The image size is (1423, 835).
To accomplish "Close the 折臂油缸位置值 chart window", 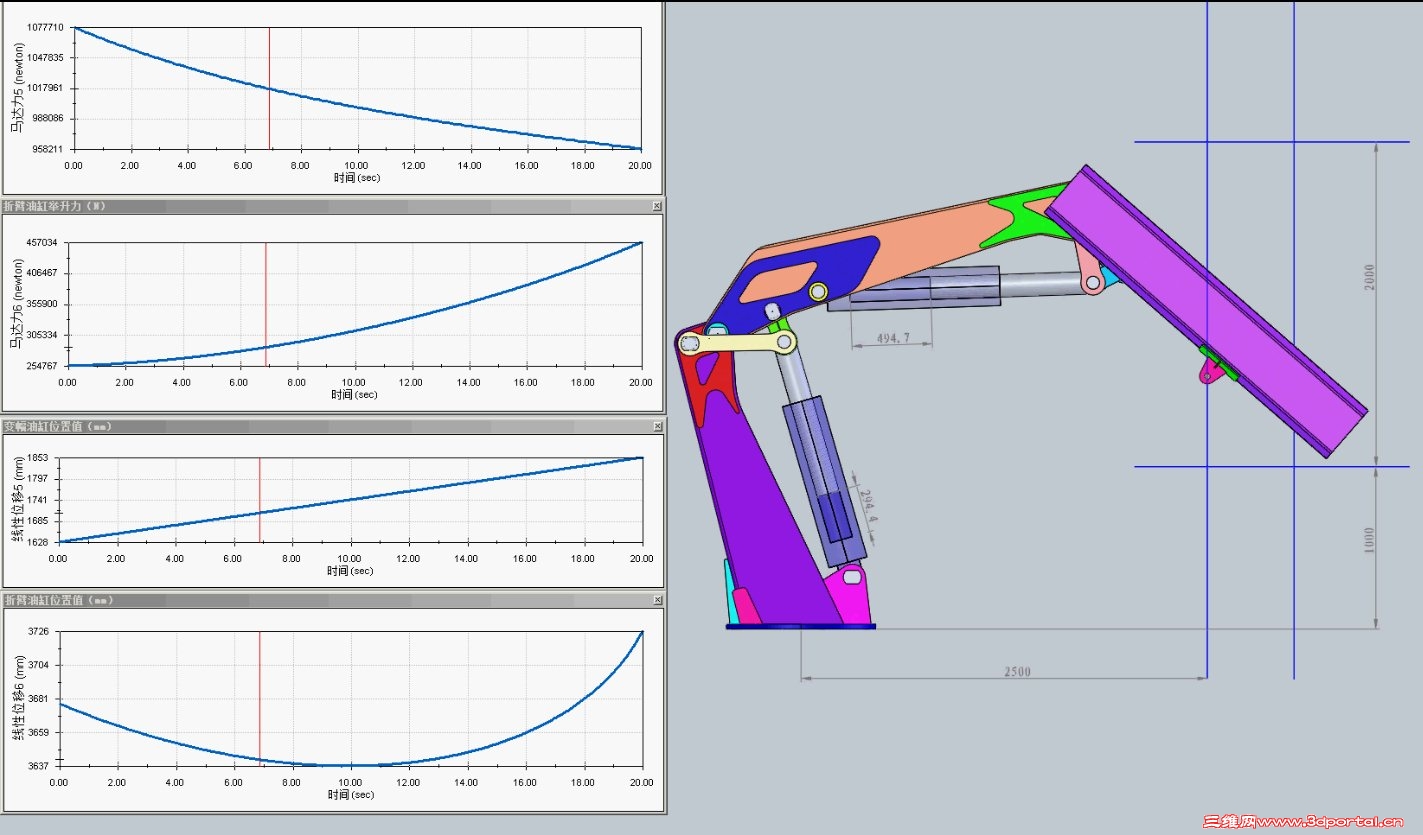I will (657, 600).
